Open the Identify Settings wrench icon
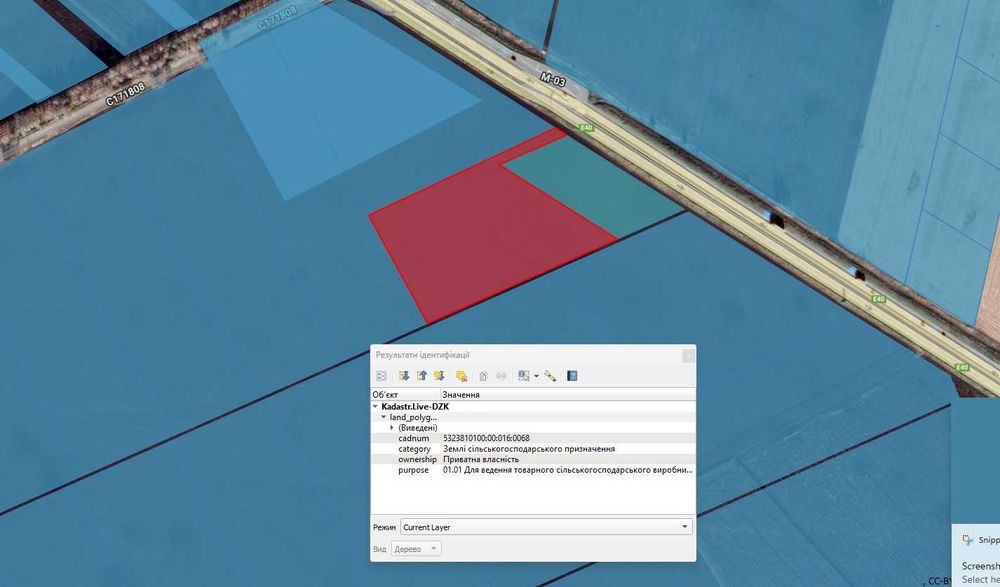Image resolution: width=1000 pixels, height=587 pixels. click(550, 376)
